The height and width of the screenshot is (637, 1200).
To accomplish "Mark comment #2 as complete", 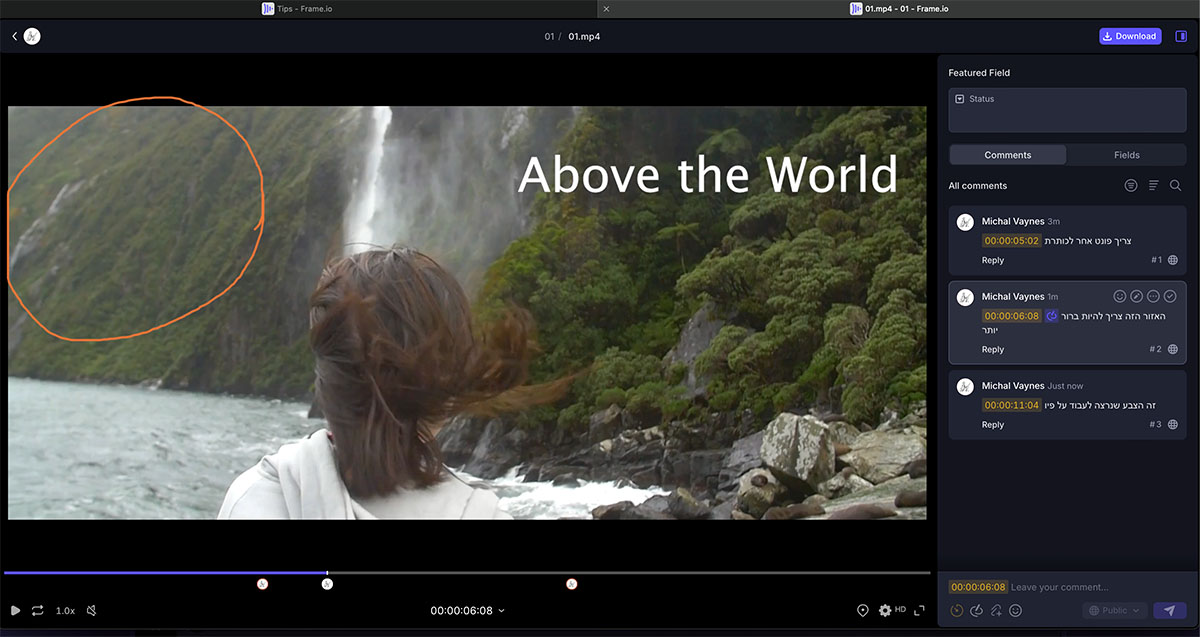I will (1170, 297).
